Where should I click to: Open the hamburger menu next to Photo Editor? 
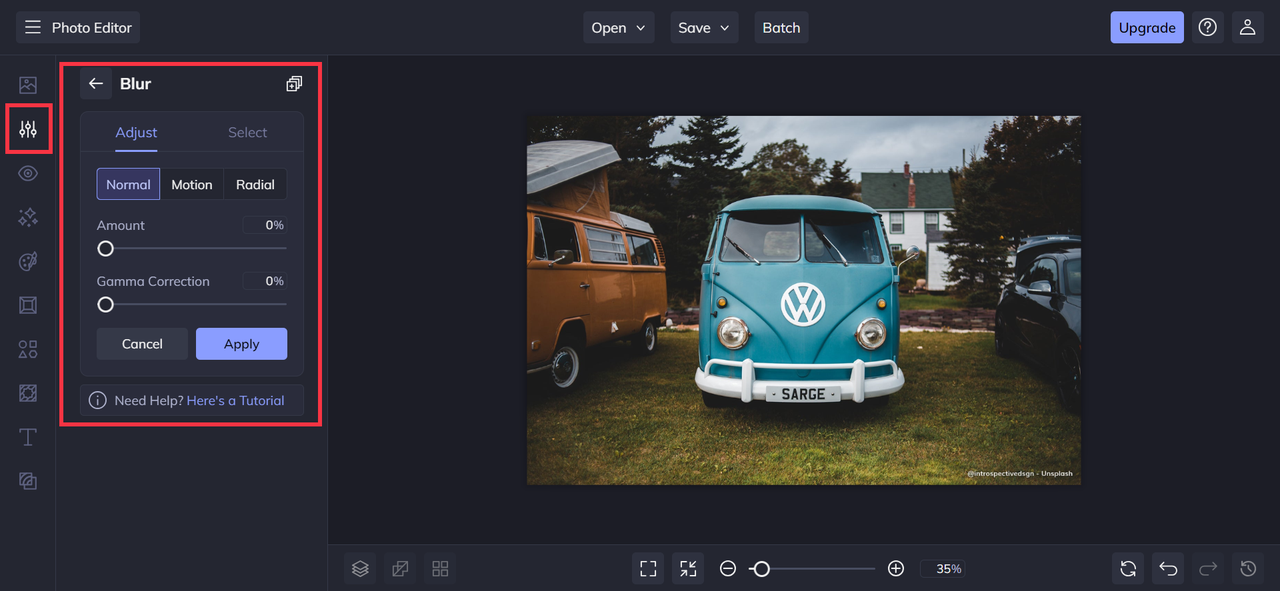click(x=33, y=28)
